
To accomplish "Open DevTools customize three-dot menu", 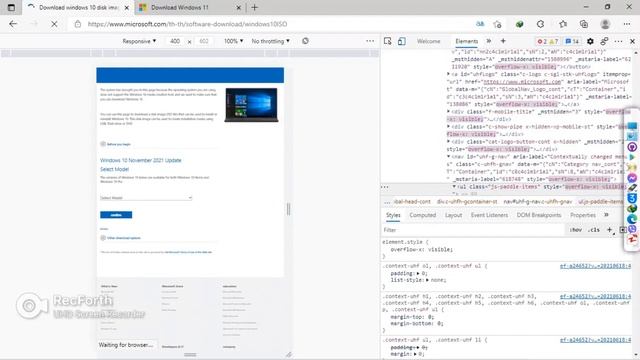I will click(618, 41).
